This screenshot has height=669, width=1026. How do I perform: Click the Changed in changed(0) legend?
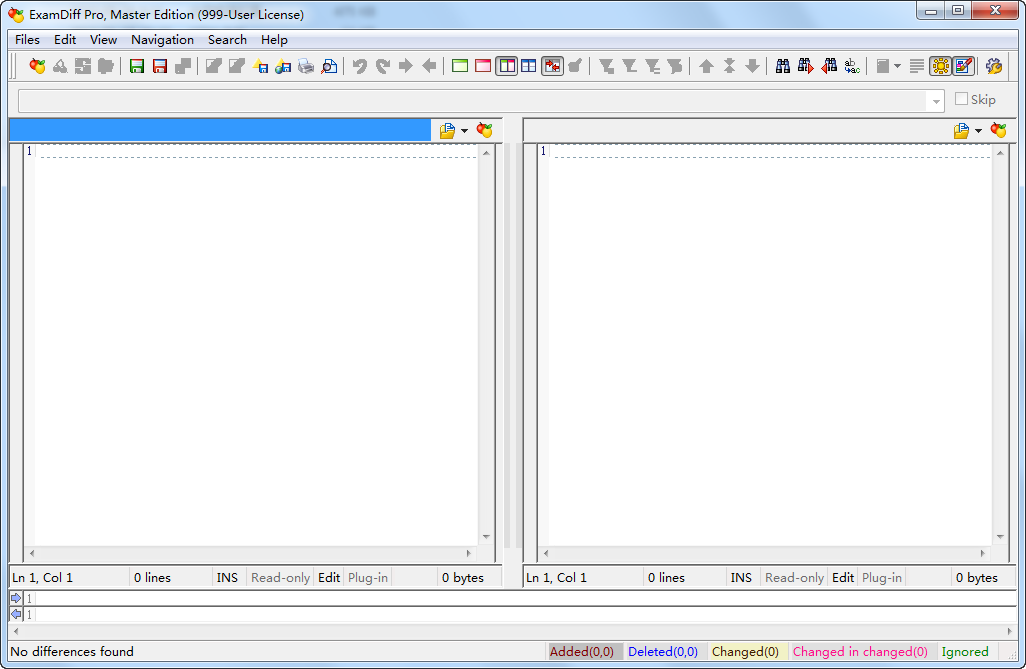pyautogui.click(x=860, y=651)
